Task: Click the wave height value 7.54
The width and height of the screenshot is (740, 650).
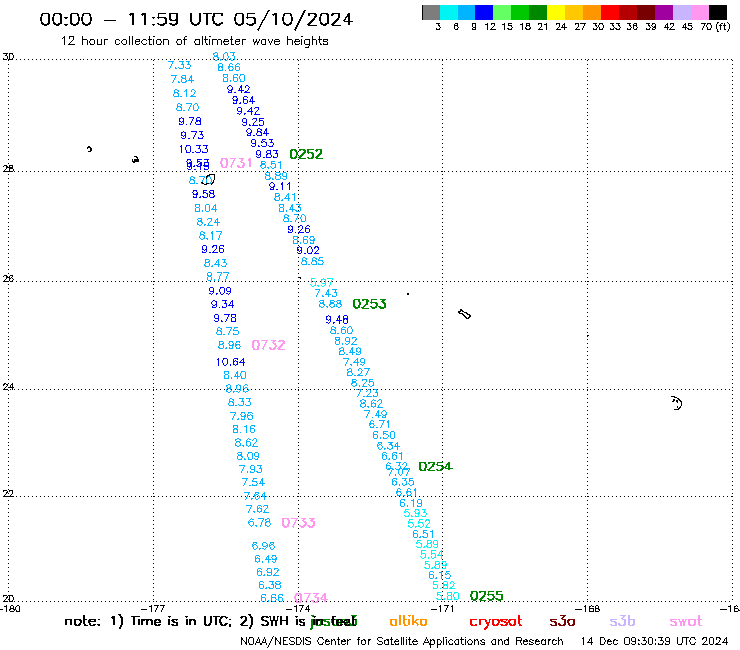Action: [253, 482]
